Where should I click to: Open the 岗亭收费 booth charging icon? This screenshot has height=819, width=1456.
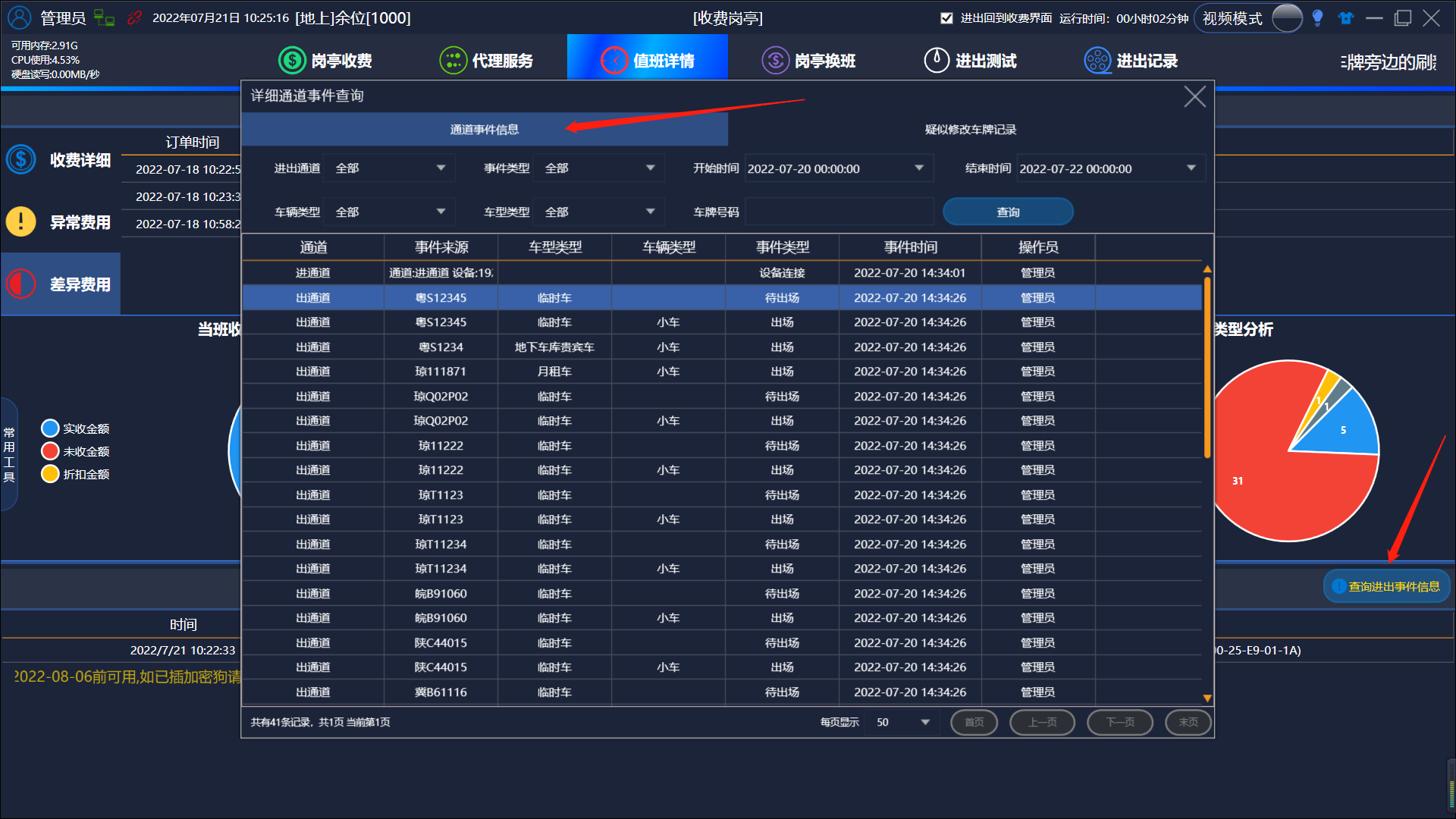tap(292, 60)
